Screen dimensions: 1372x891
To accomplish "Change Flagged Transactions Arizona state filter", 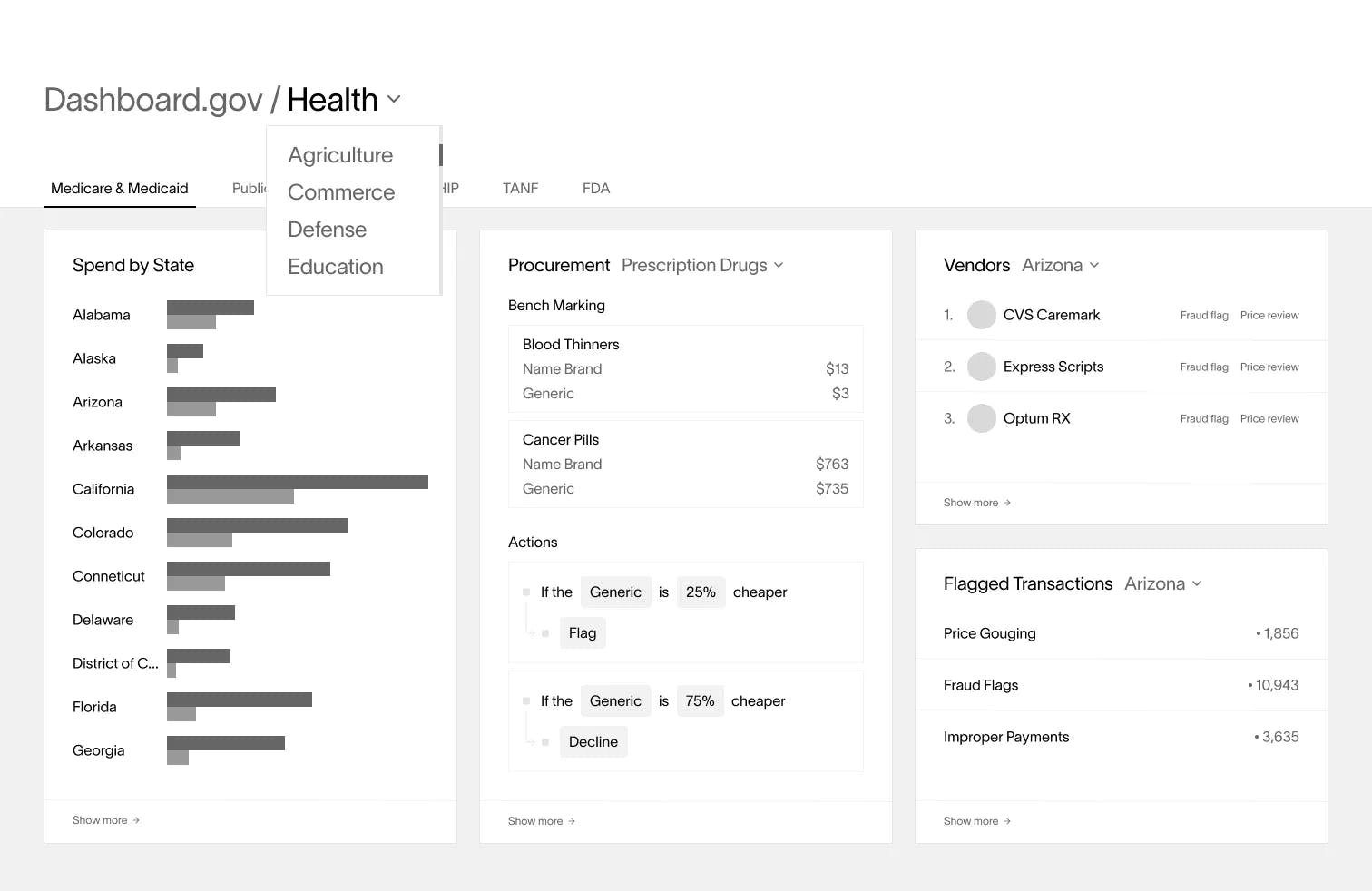I will pyautogui.click(x=1196, y=583).
